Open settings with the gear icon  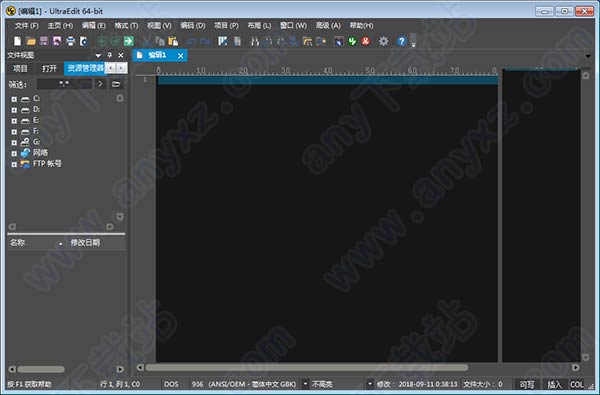click(383, 41)
